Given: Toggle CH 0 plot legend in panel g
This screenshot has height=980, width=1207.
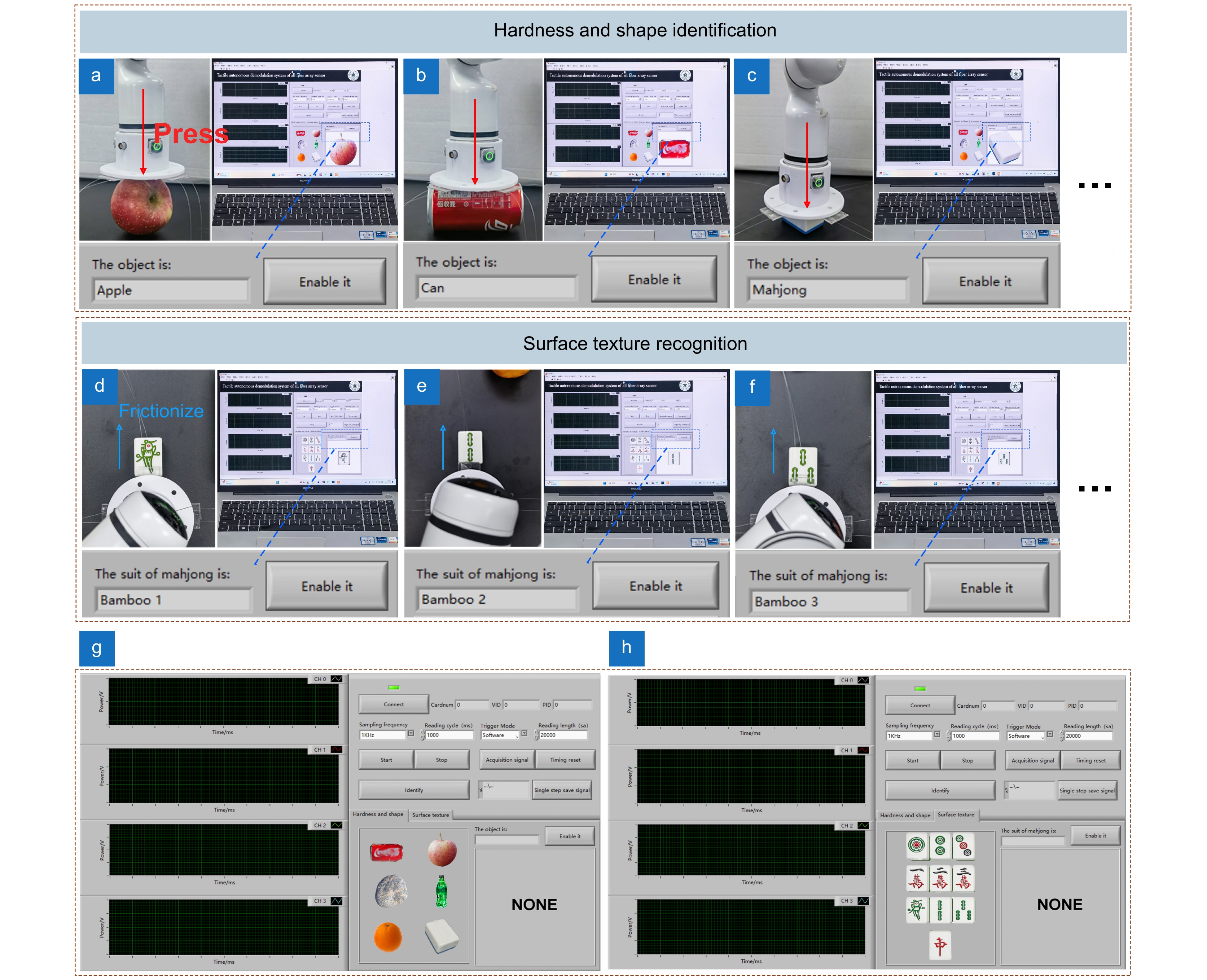Looking at the screenshot, I should (x=337, y=678).
